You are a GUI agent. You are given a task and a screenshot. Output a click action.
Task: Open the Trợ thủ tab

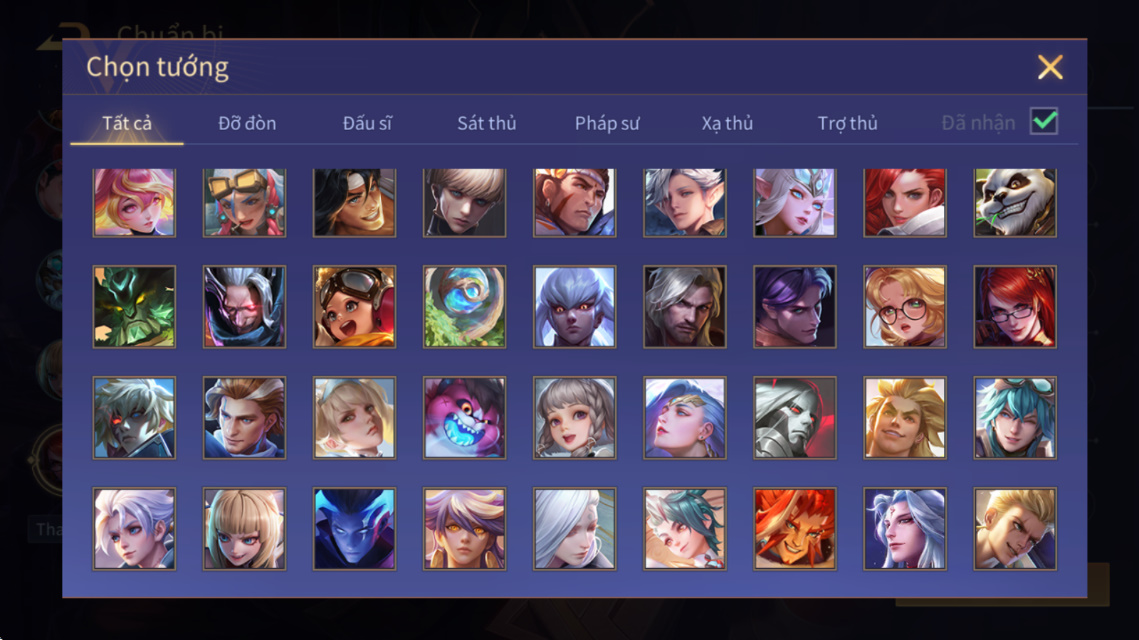pyautogui.click(x=847, y=123)
